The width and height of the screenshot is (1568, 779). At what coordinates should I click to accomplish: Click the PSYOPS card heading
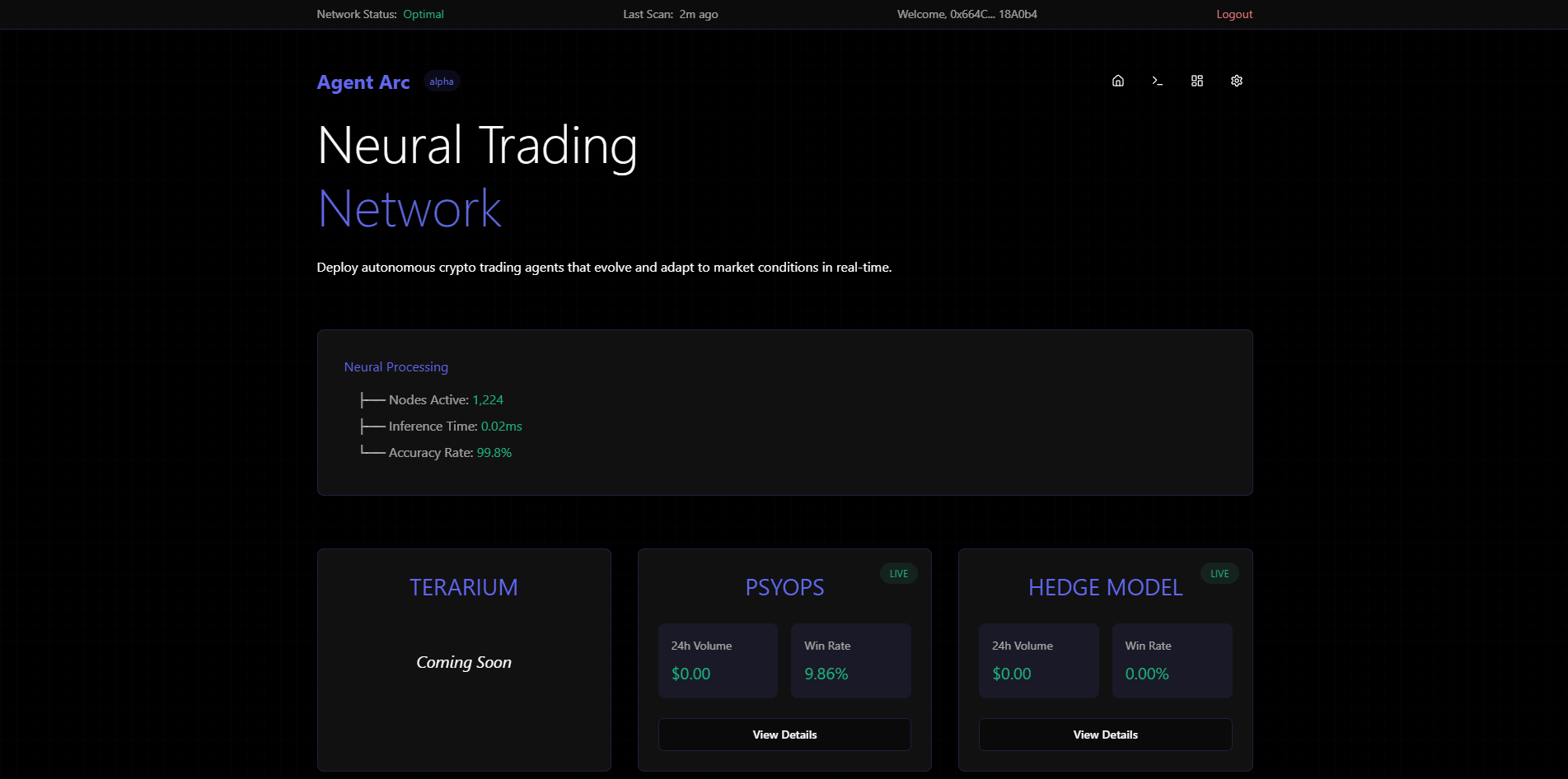point(784,587)
